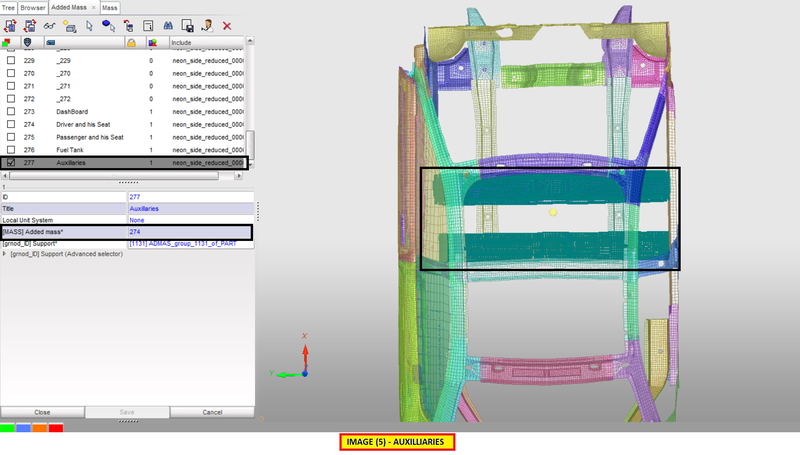Expand Support (Advanced selector) section
800x455 pixels.
click(5, 254)
